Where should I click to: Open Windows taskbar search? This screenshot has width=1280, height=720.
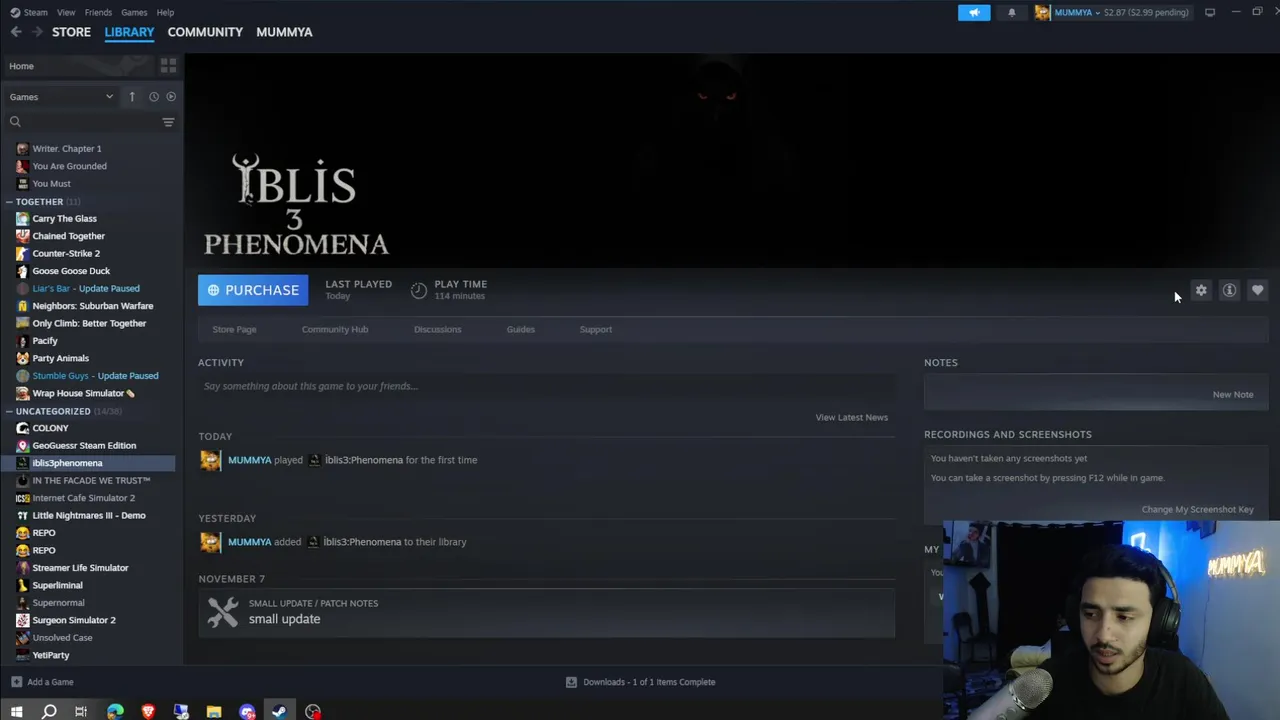coord(49,712)
